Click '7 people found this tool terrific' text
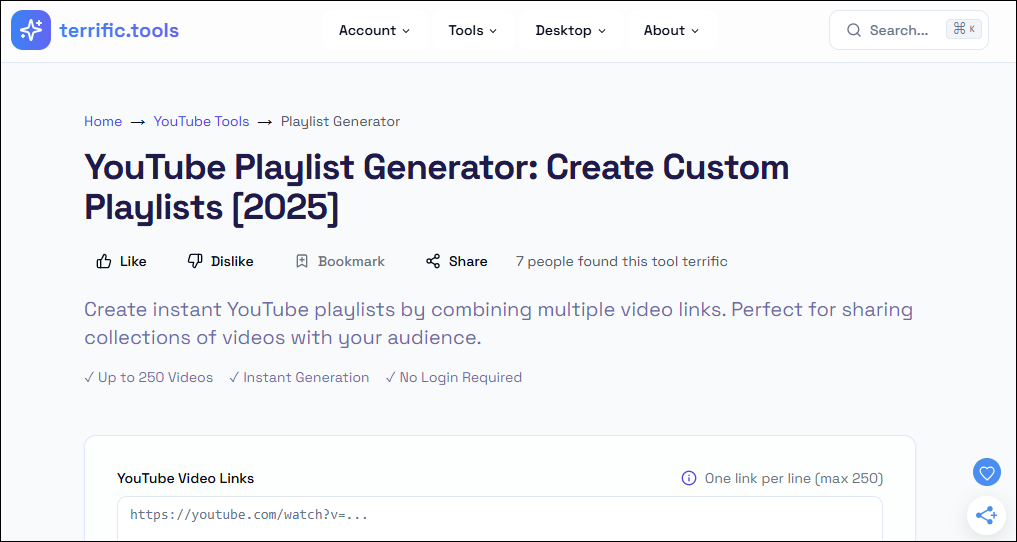This screenshot has height=542, width=1017. point(621,261)
